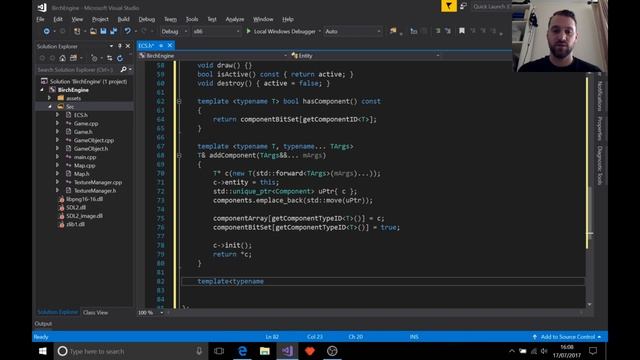Undo the last edit via toolbar
Screen dimensions: 640x360
(127, 31)
